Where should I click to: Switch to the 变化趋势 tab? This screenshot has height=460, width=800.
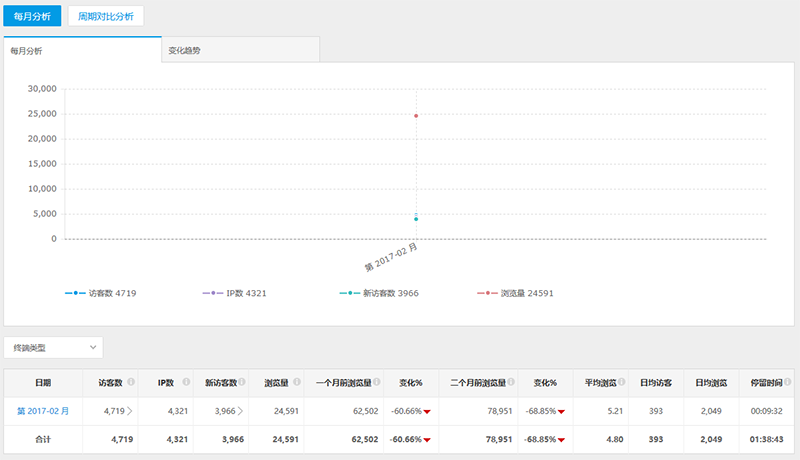click(x=240, y=50)
